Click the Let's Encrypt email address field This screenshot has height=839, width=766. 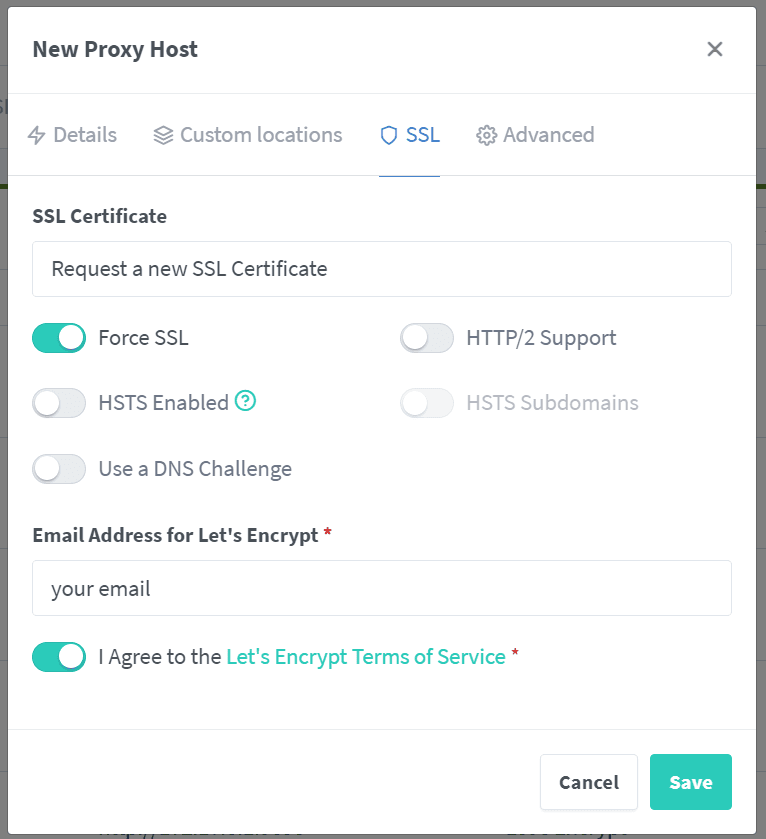382,590
